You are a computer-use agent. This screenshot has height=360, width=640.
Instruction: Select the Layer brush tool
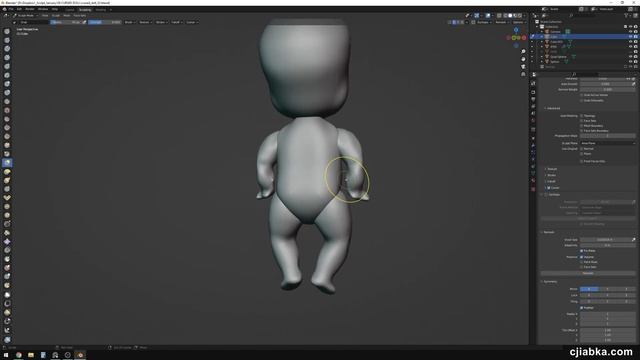(7, 75)
